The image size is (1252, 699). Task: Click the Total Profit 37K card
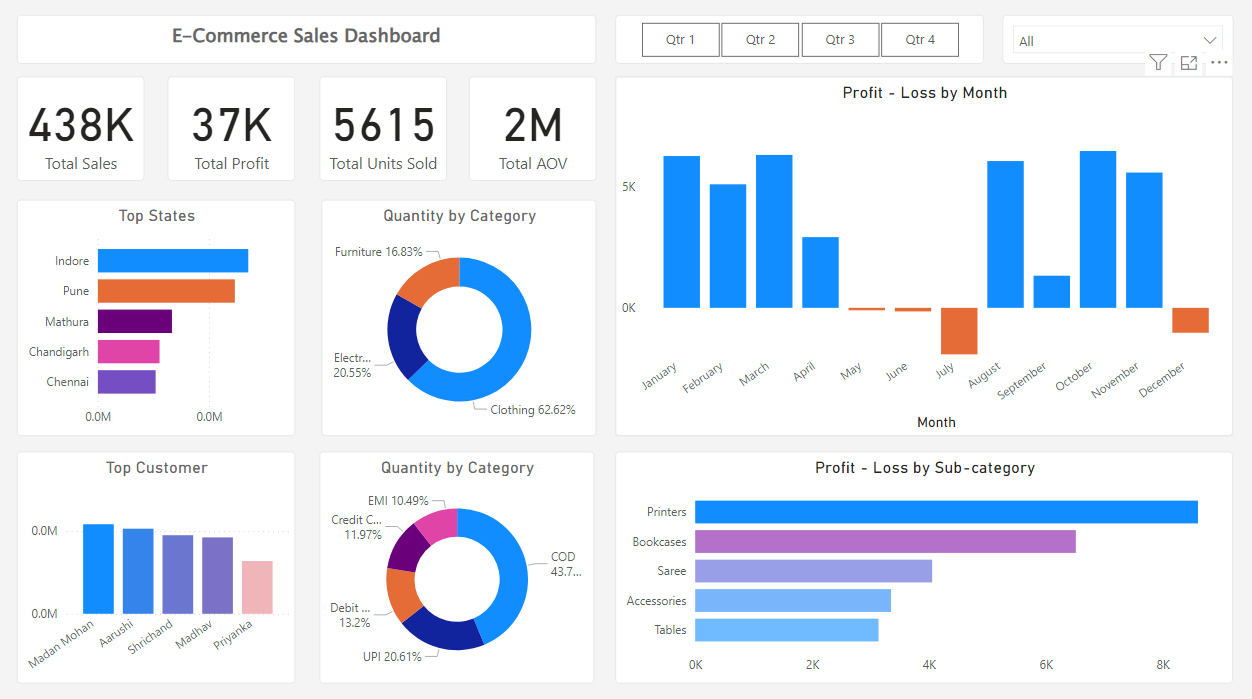pyautogui.click(x=231, y=129)
